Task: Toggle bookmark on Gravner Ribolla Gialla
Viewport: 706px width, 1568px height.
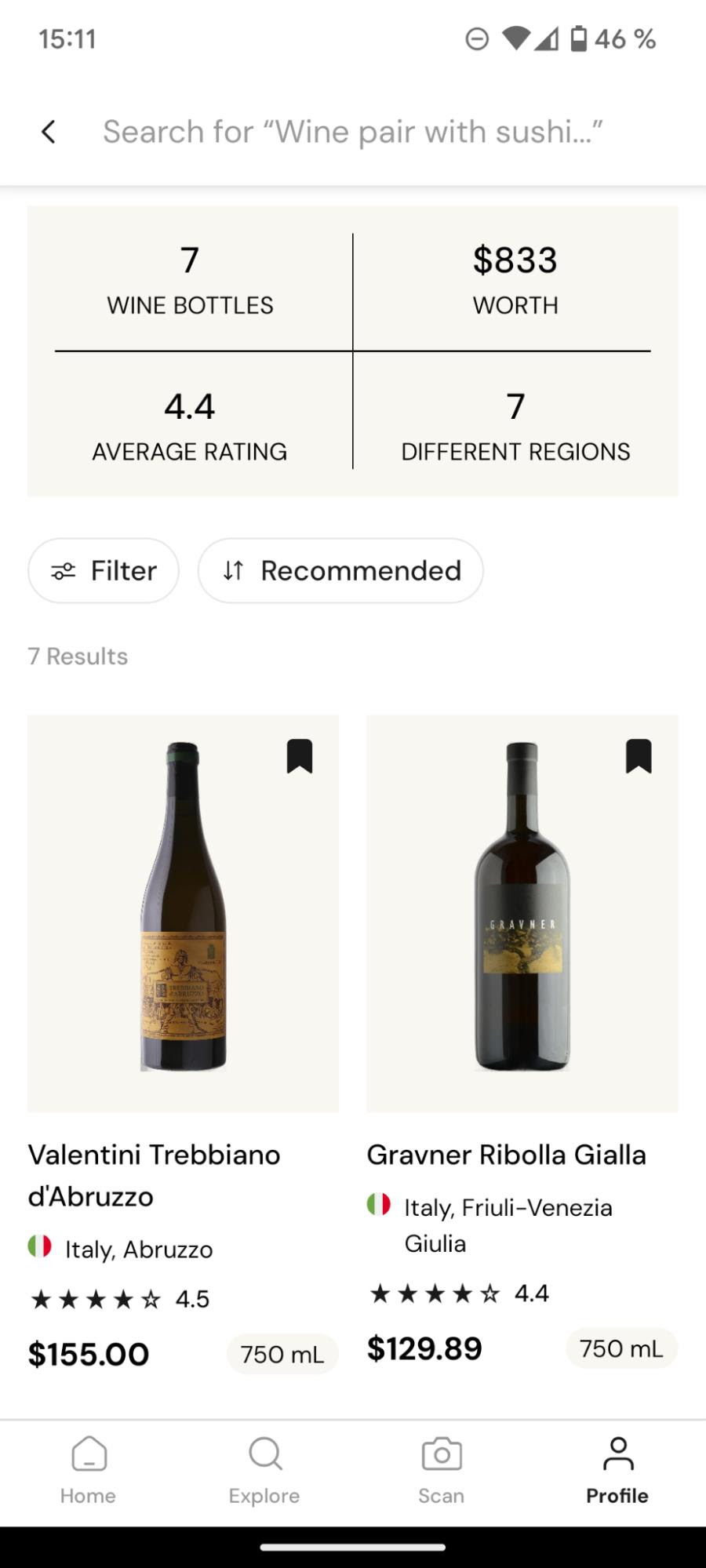Action: (x=639, y=756)
